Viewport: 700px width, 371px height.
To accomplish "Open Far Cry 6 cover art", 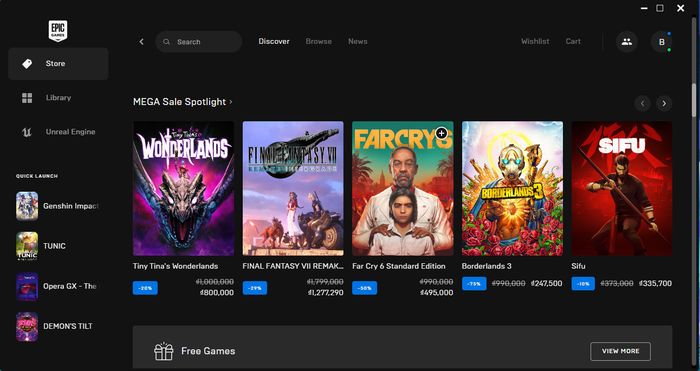I will click(x=403, y=188).
